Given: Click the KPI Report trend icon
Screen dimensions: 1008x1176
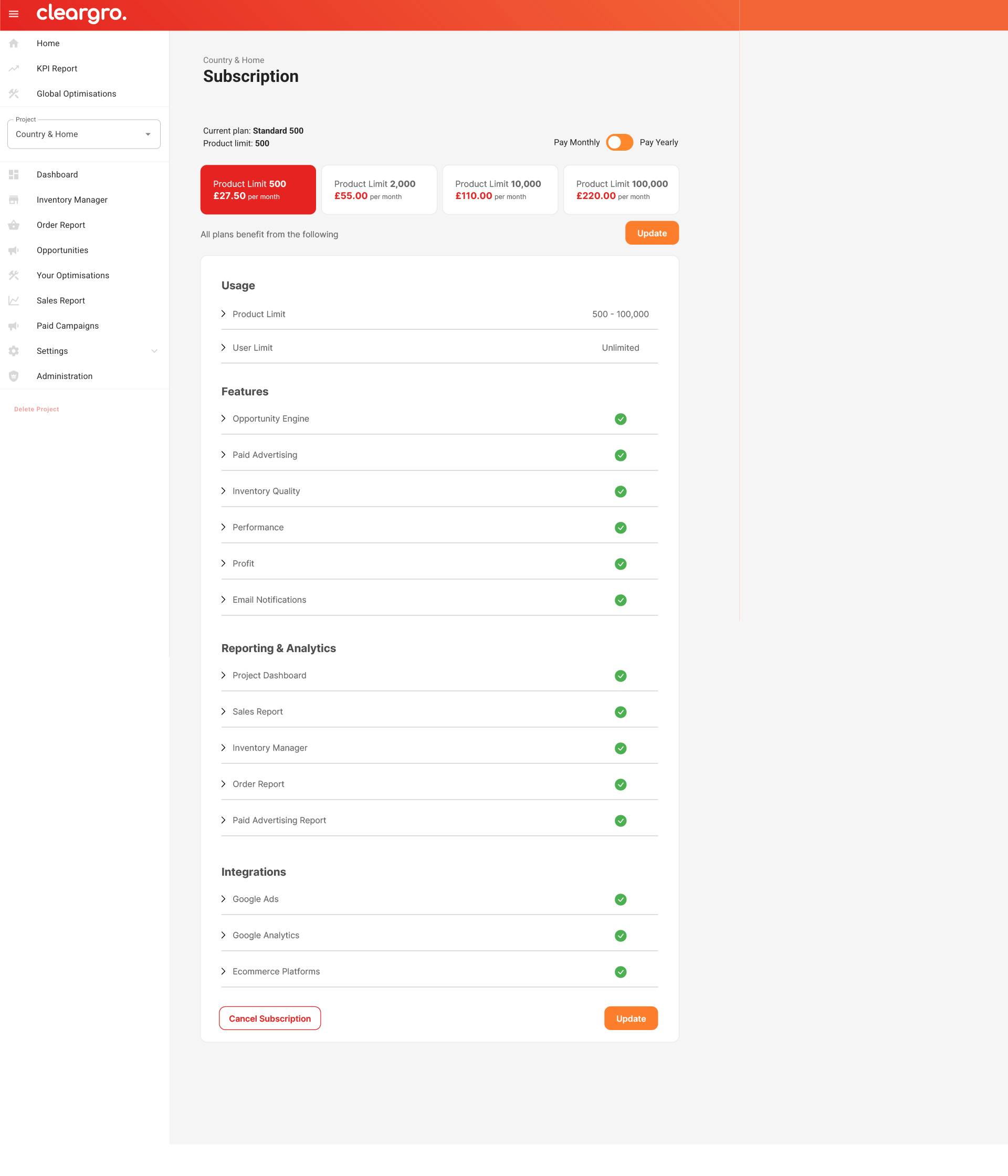Looking at the screenshot, I should point(14,69).
